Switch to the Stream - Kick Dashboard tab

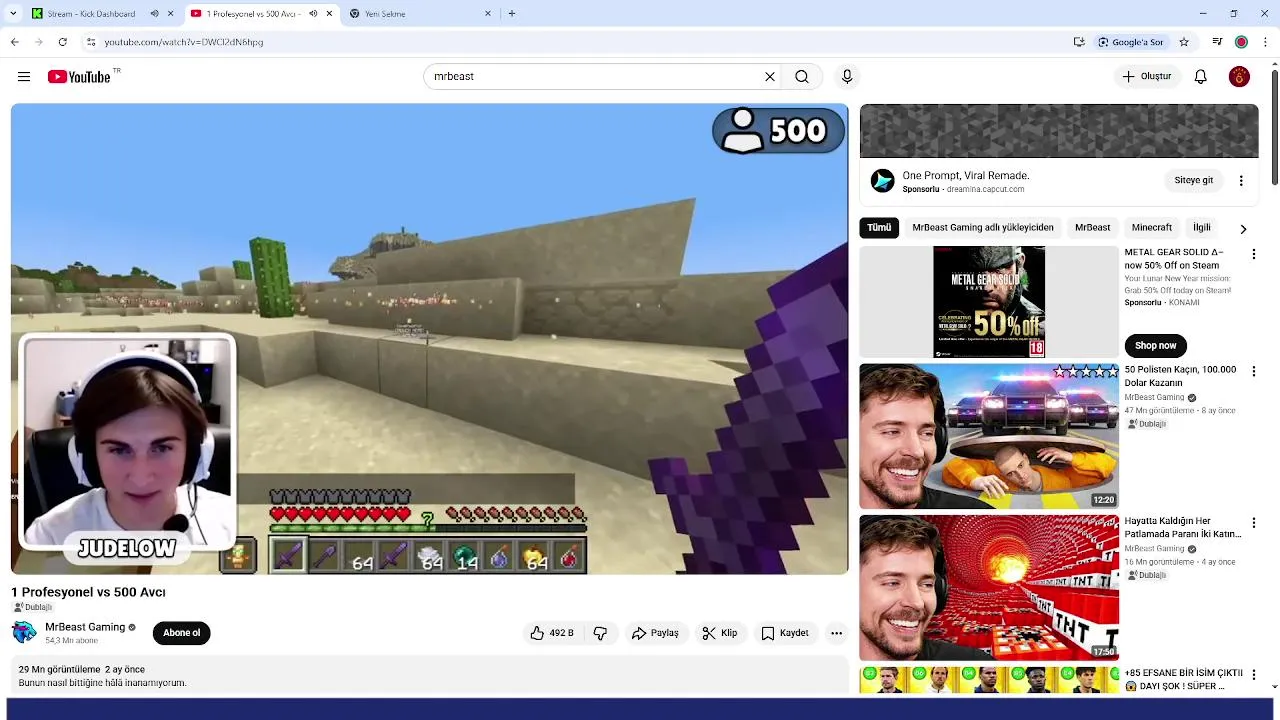pos(90,14)
